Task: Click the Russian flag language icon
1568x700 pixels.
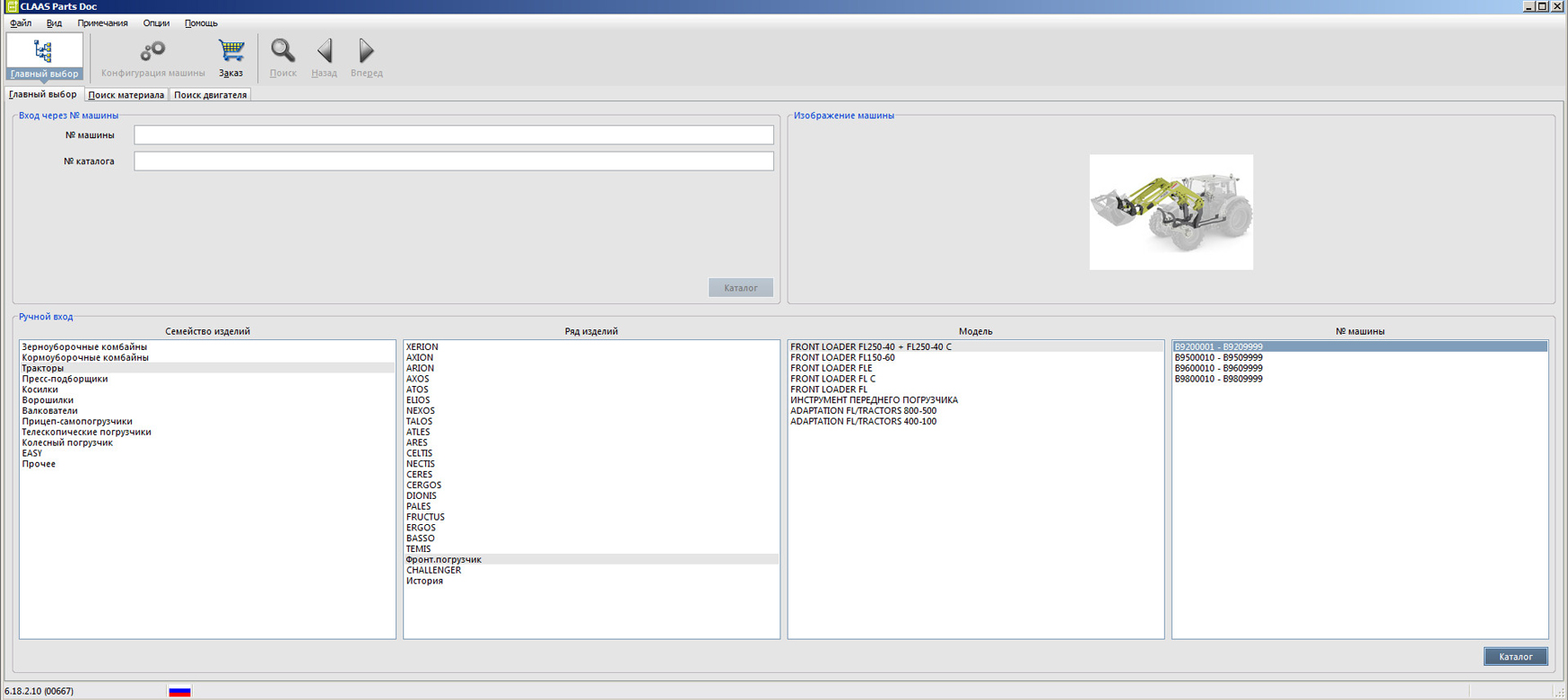Action: [179, 691]
